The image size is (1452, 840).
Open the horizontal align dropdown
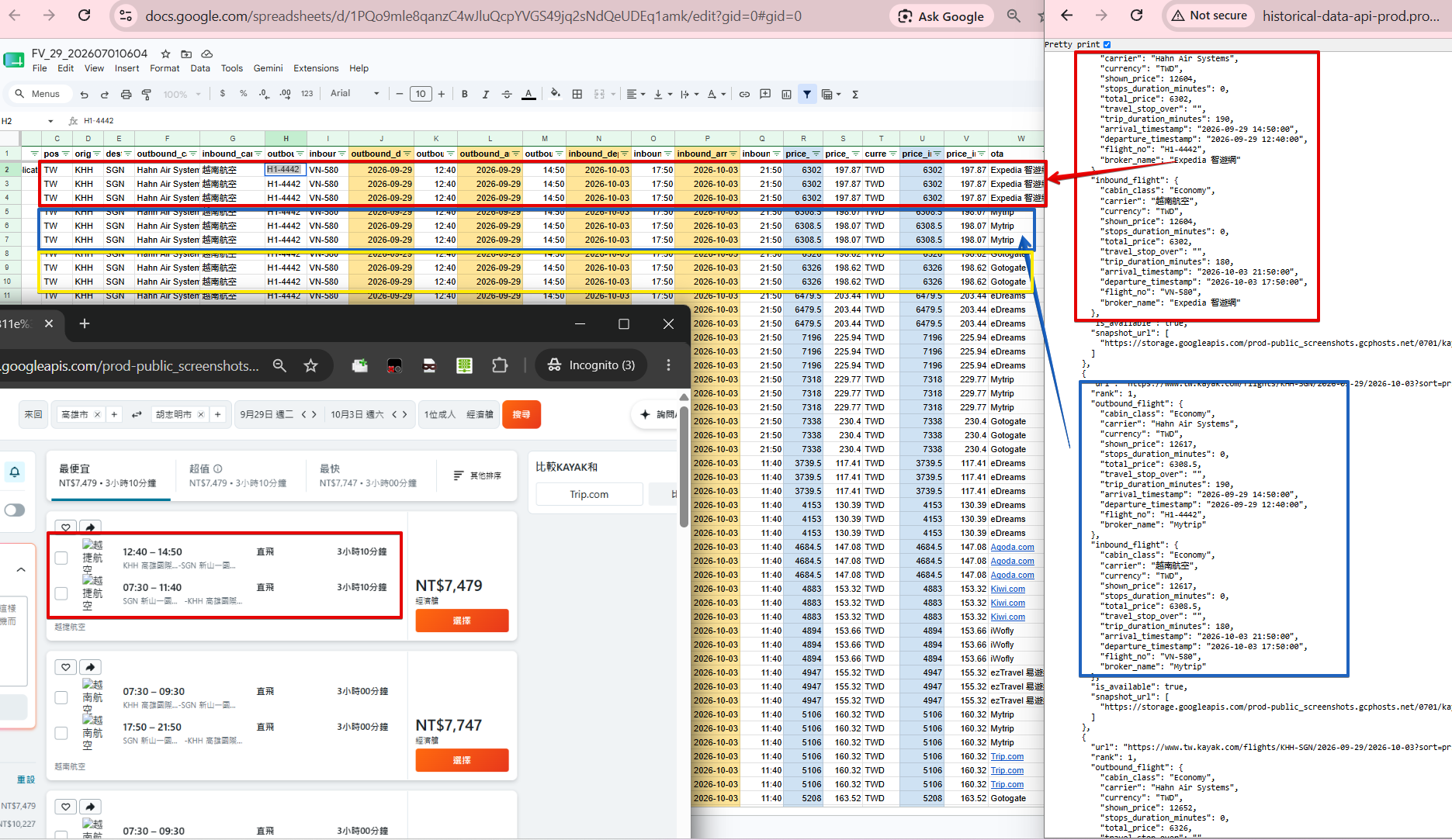636,95
